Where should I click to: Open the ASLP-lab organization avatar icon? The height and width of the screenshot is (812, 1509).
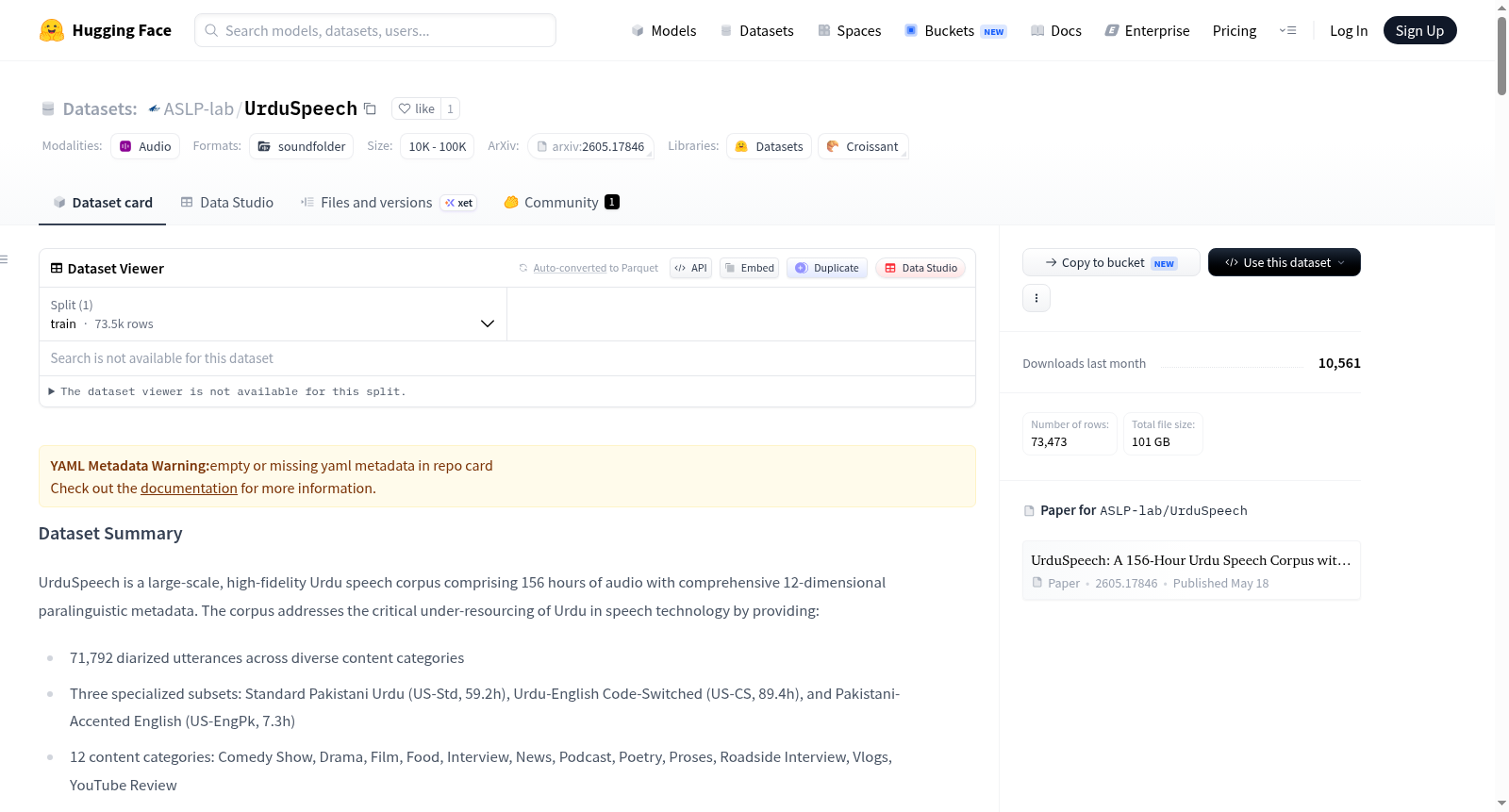(x=154, y=108)
